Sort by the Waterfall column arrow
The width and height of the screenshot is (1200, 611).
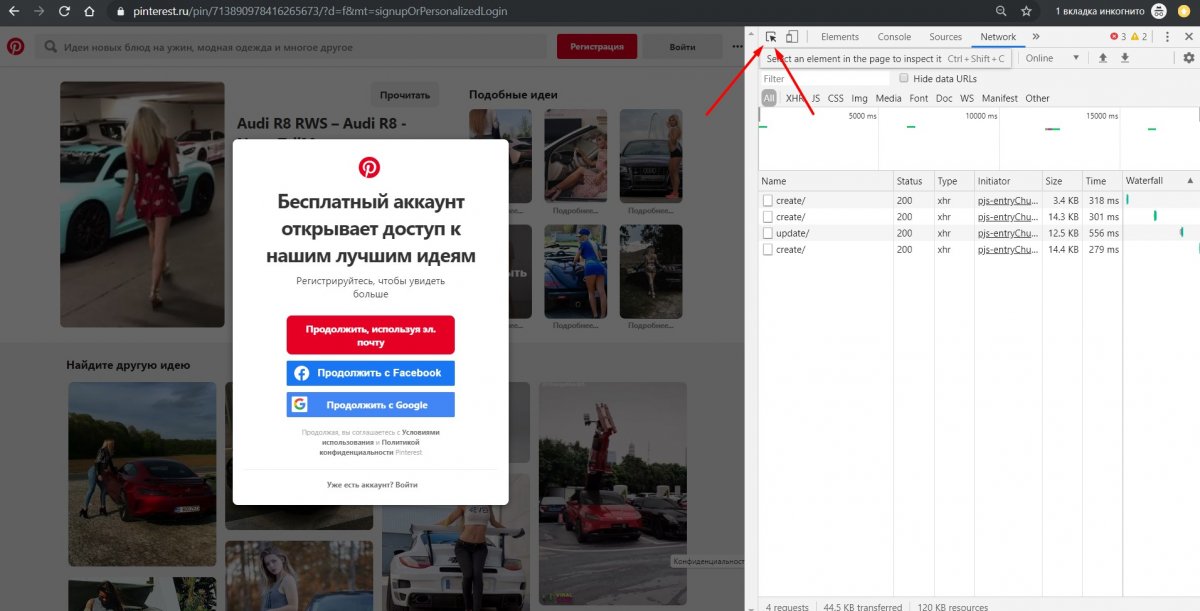tap(1190, 181)
